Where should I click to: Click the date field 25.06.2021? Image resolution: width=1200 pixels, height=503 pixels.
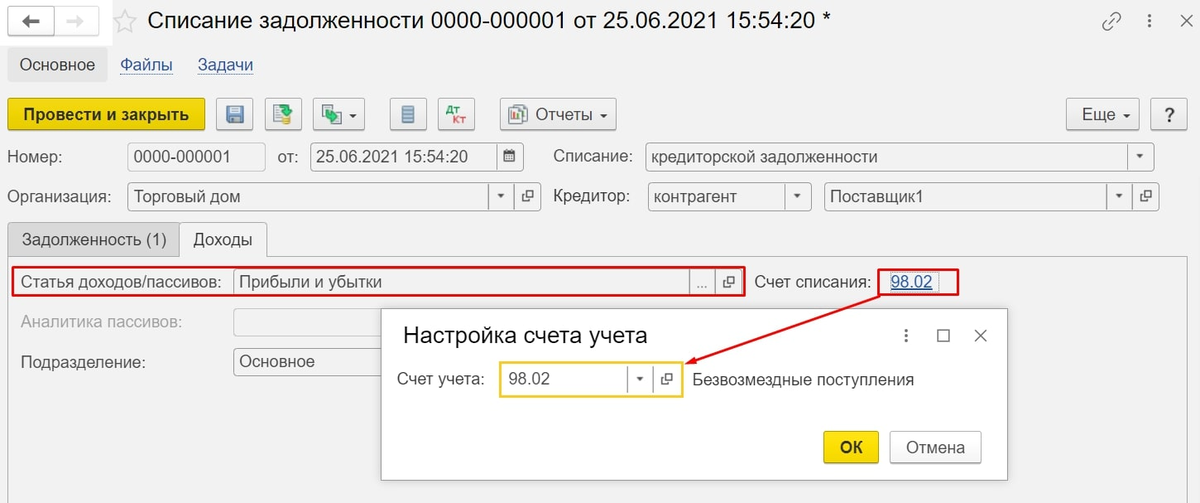(404, 157)
